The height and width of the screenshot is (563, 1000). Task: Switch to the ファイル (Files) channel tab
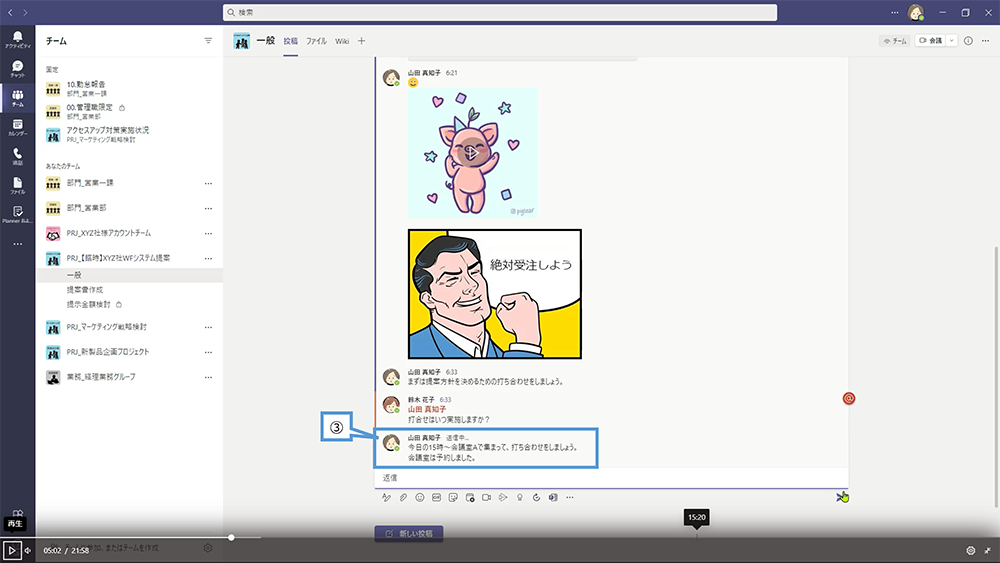click(x=316, y=41)
